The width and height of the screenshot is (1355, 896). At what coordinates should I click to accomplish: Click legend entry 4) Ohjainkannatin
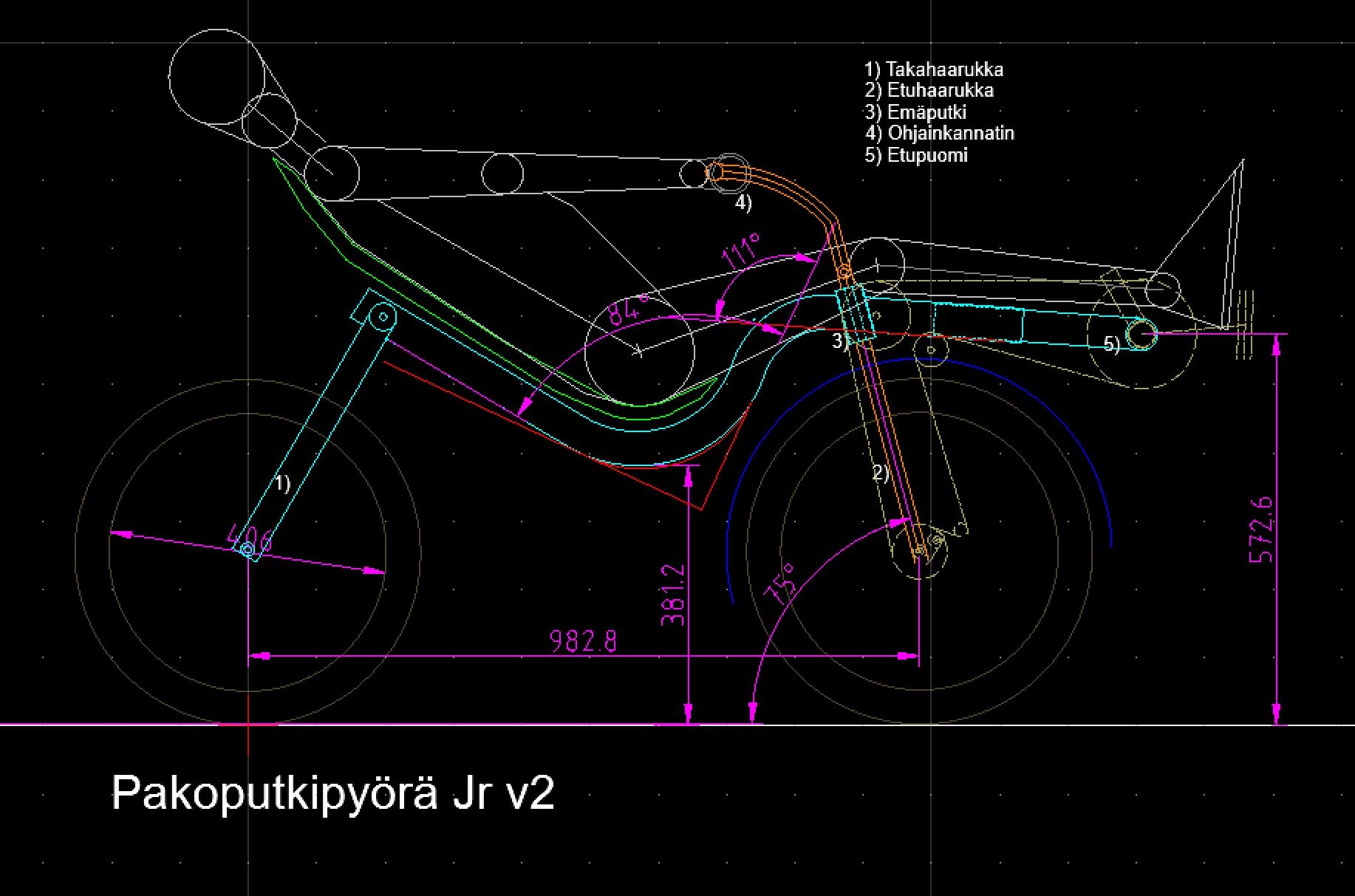[x=940, y=134]
